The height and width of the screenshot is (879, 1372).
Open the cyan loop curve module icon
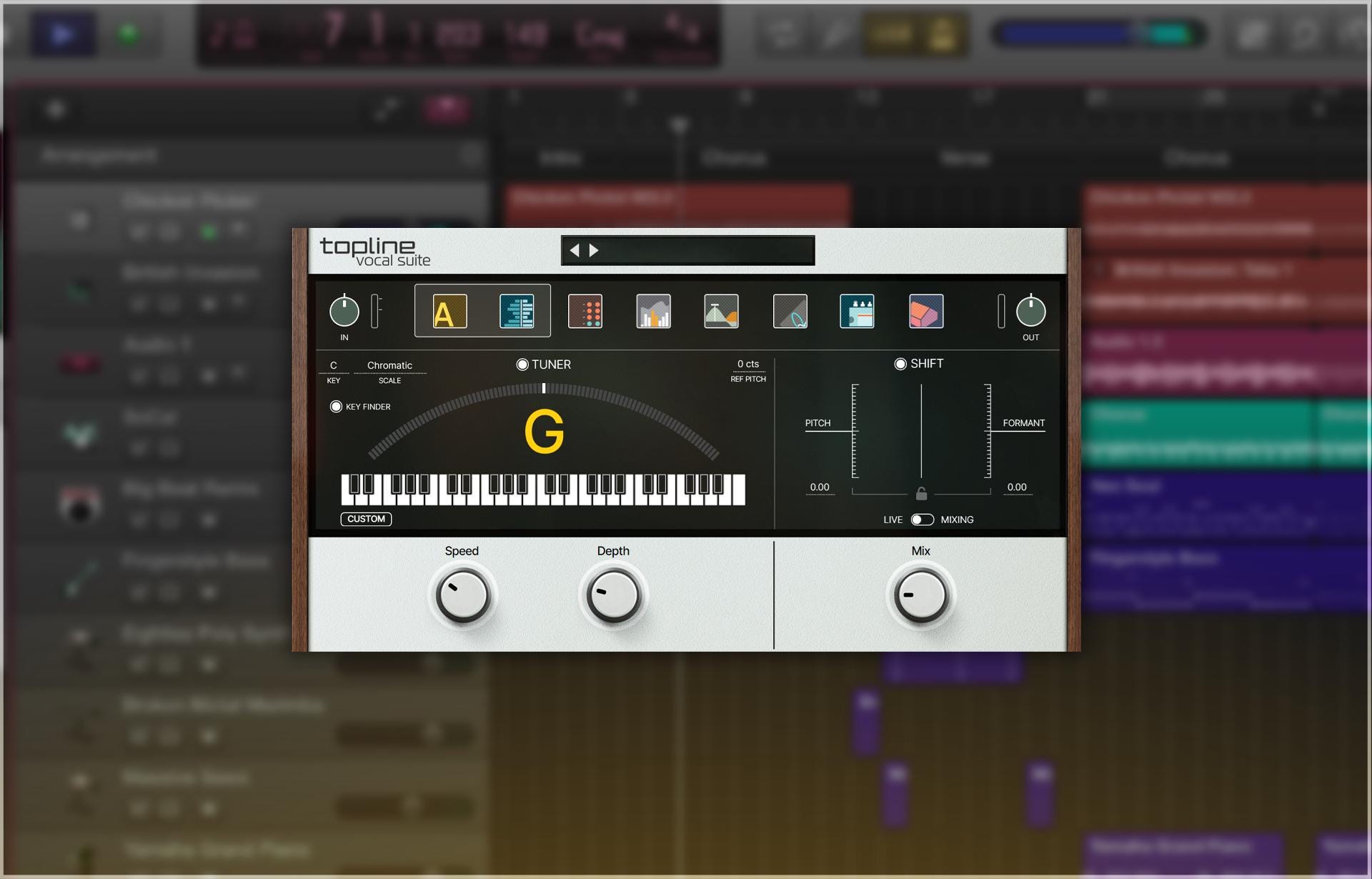(790, 312)
